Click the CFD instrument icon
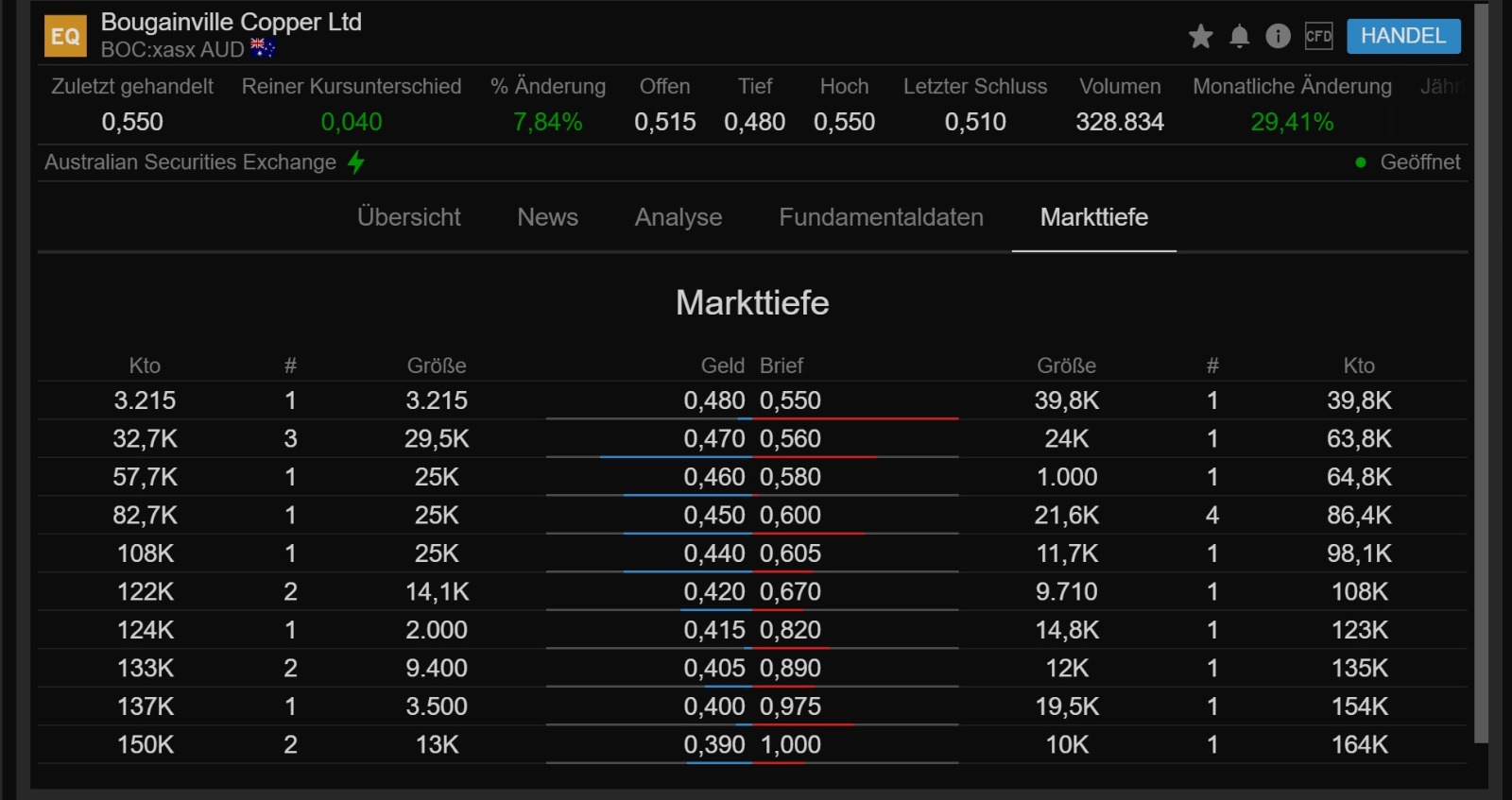 click(1318, 37)
